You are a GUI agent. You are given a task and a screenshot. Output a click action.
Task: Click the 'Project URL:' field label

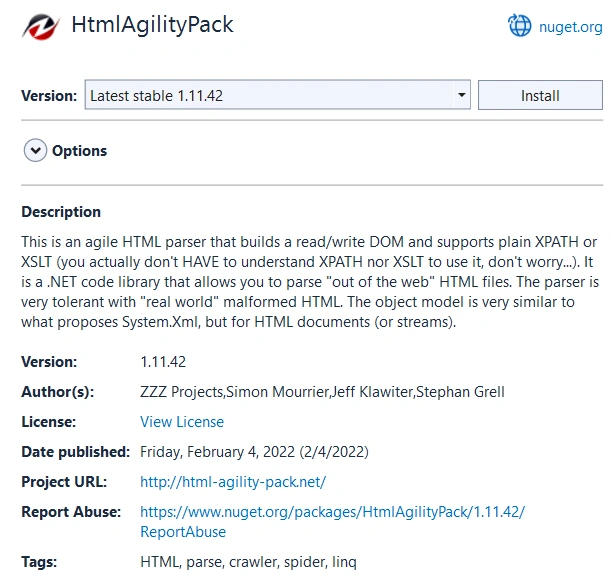click(x=64, y=482)
